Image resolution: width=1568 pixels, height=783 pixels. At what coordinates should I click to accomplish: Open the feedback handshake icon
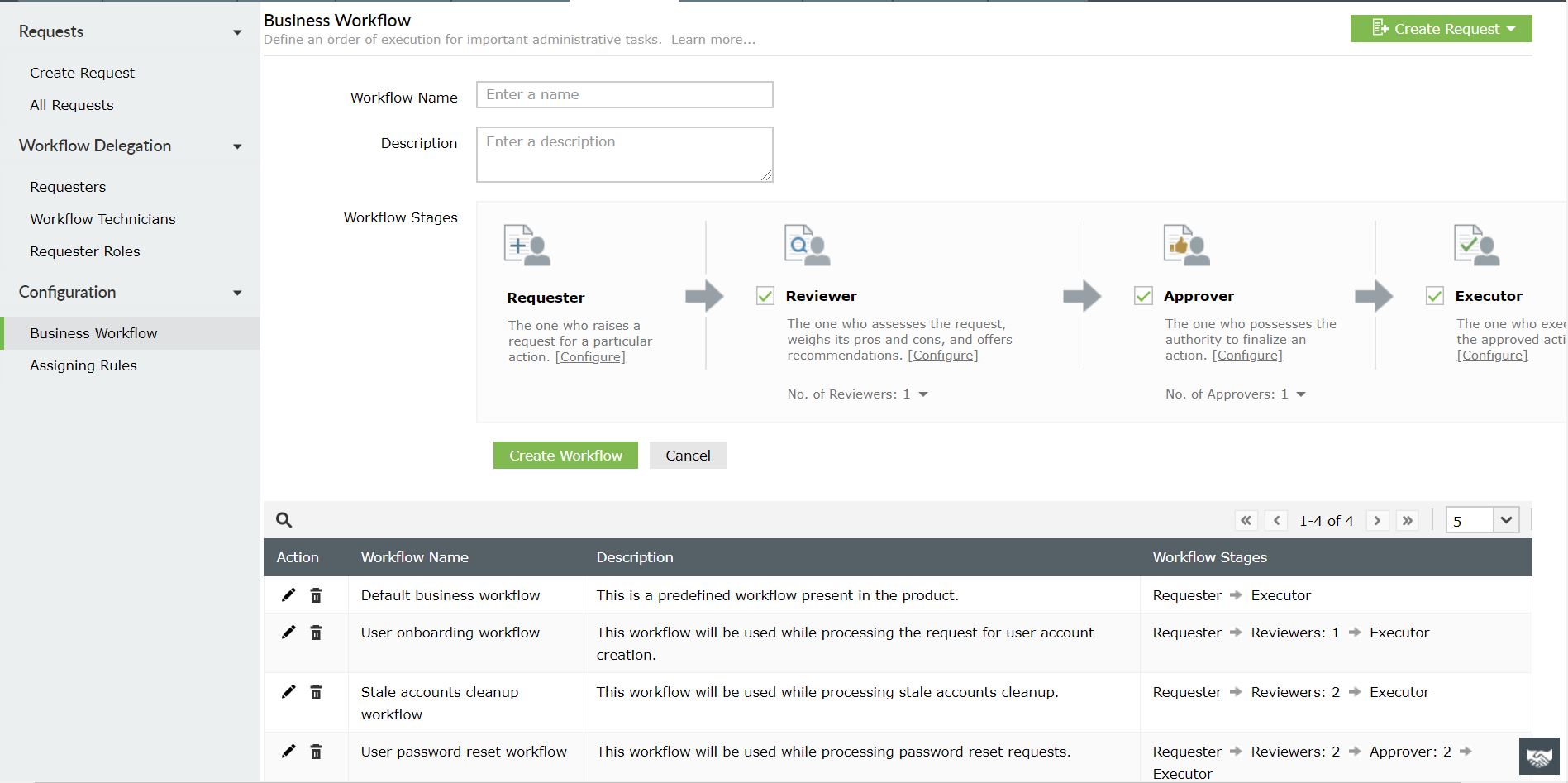[1538, 756]
